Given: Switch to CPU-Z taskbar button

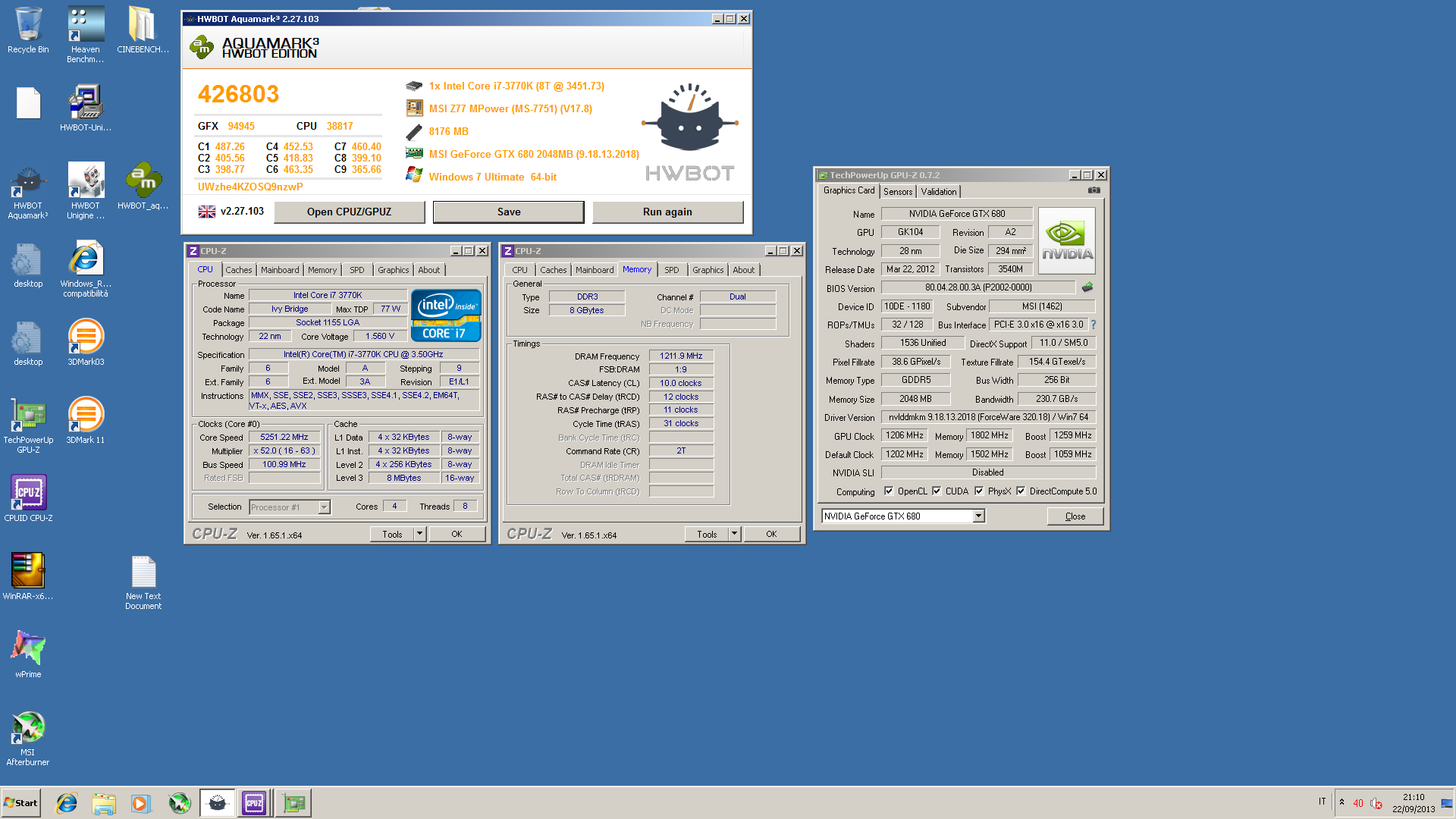Looking at the screenshot, I should click(x=254, y=803).
